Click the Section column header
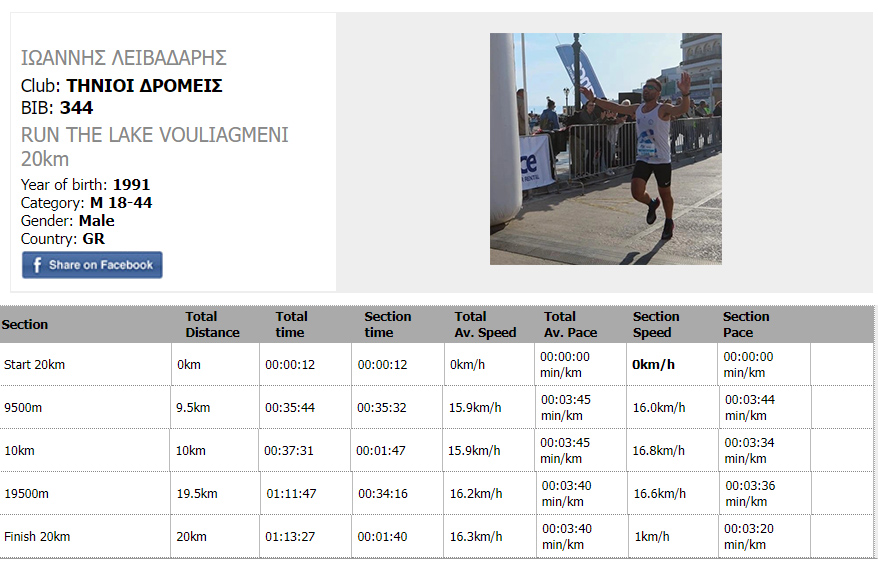878x576 pixels. pyautogui.click(x=25, y=324)
